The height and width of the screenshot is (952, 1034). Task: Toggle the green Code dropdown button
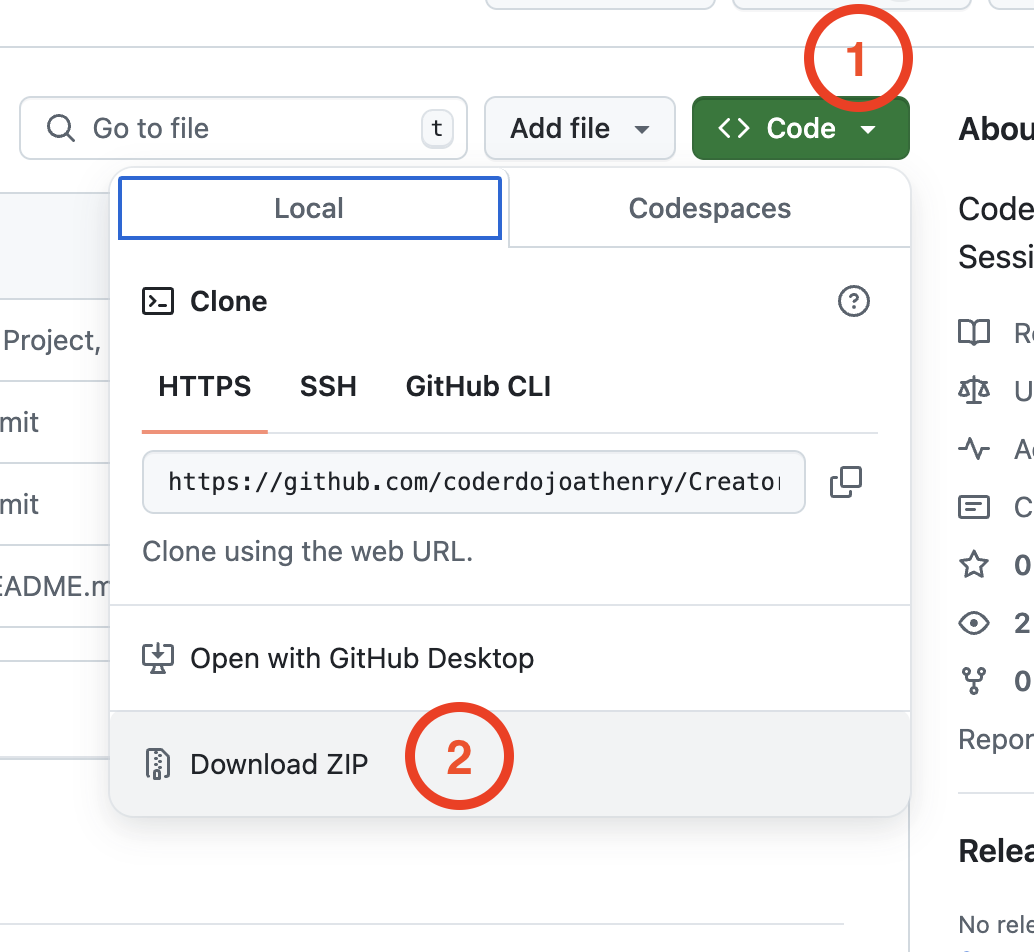(x=800, y=128)
